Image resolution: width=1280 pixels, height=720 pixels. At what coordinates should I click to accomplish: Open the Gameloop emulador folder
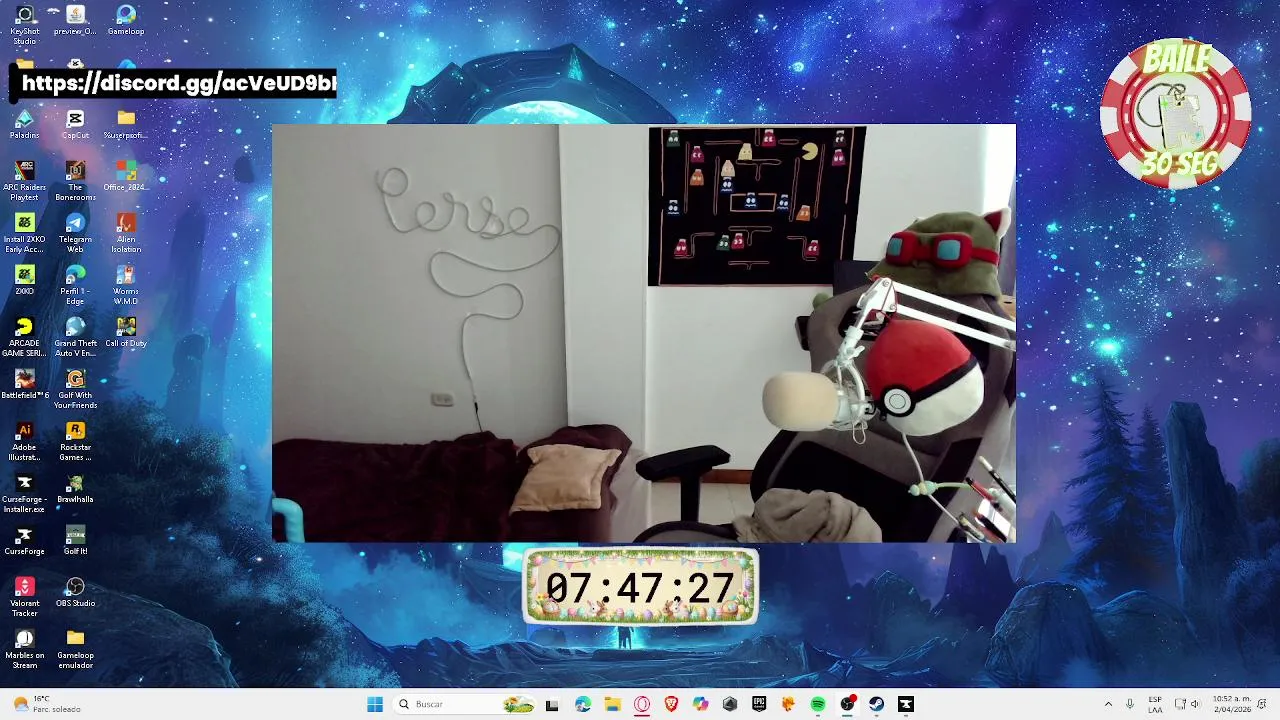[x=75, y=649]
